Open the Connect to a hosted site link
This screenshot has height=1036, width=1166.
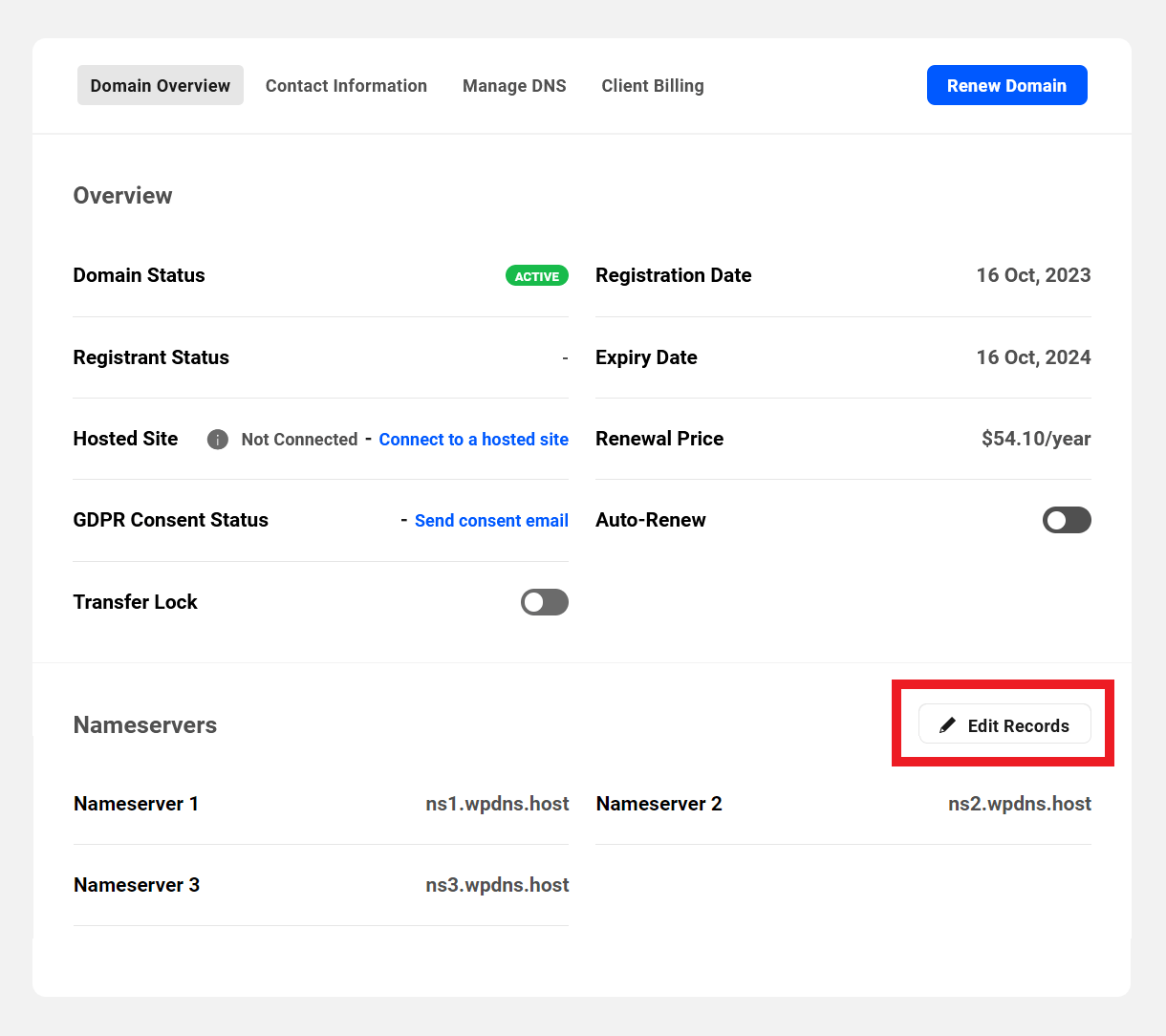(x=473, y=440)
